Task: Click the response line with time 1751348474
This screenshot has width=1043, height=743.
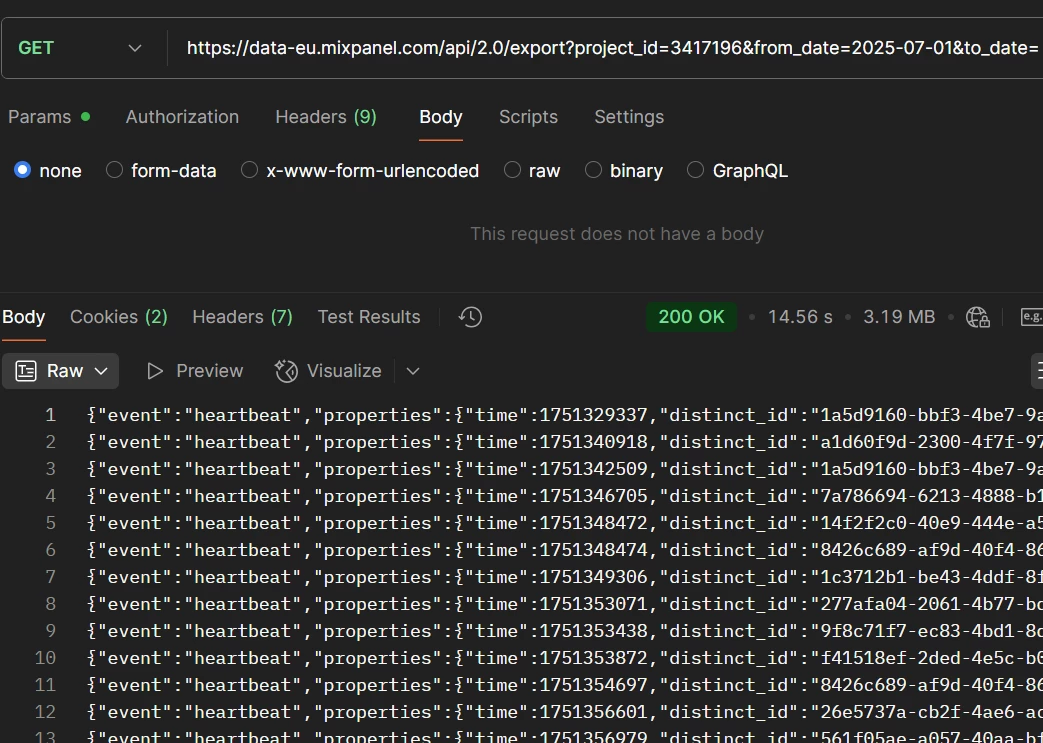Action: coord(565,550)
